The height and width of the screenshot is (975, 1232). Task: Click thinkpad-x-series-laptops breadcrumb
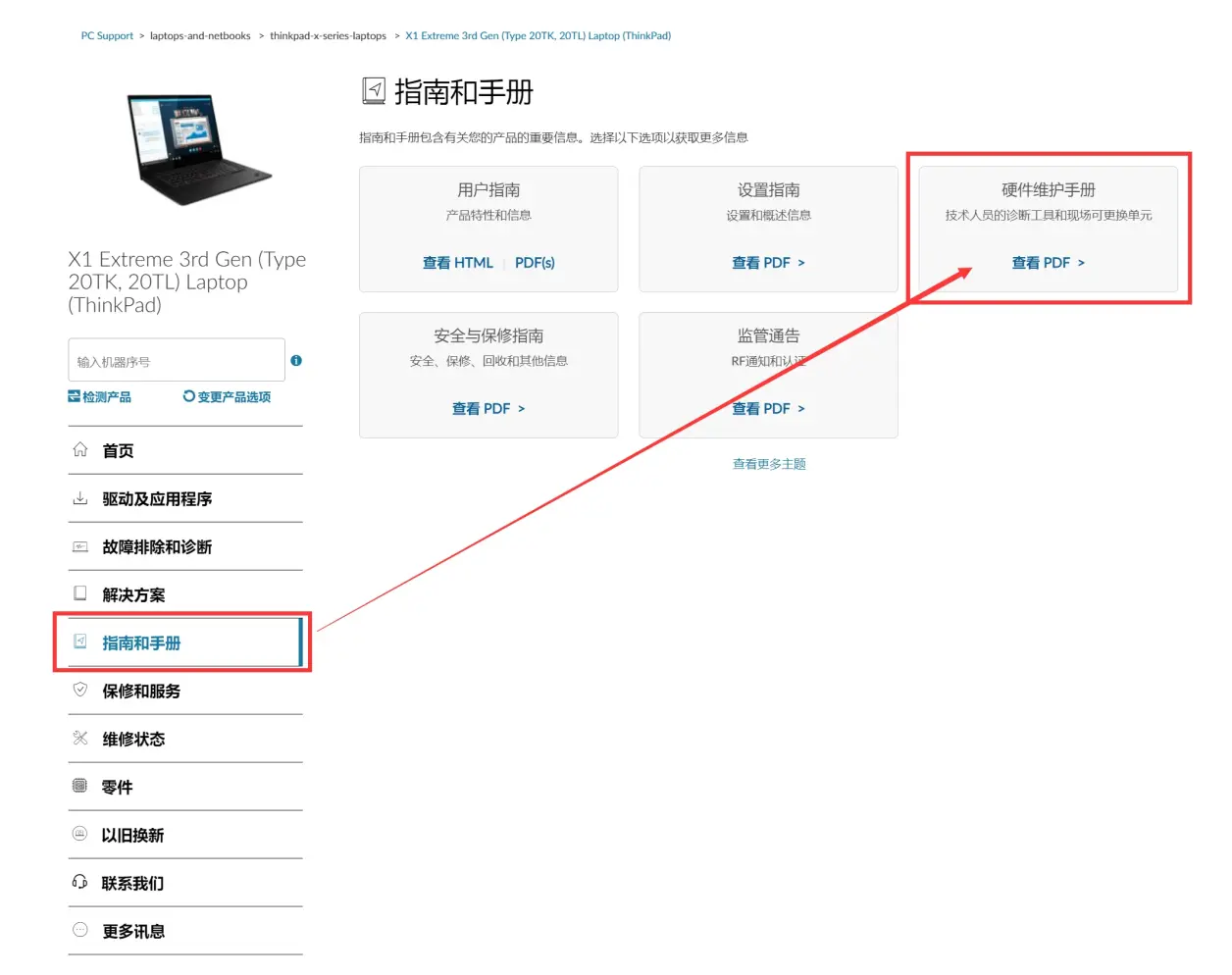329,35
